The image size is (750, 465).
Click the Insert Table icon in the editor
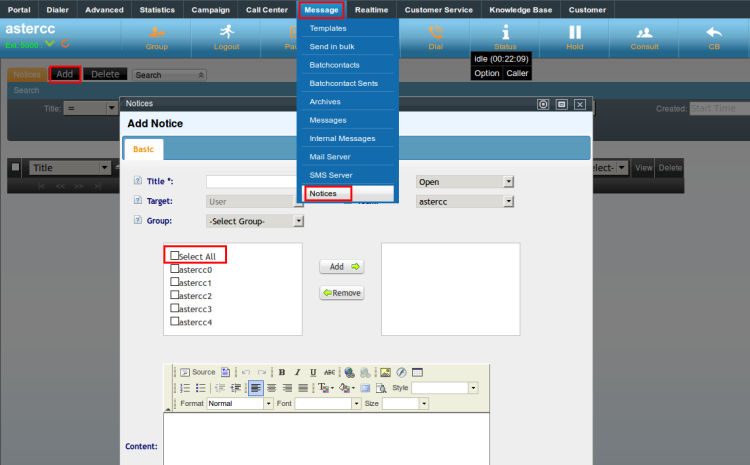[x=418, y=372]
